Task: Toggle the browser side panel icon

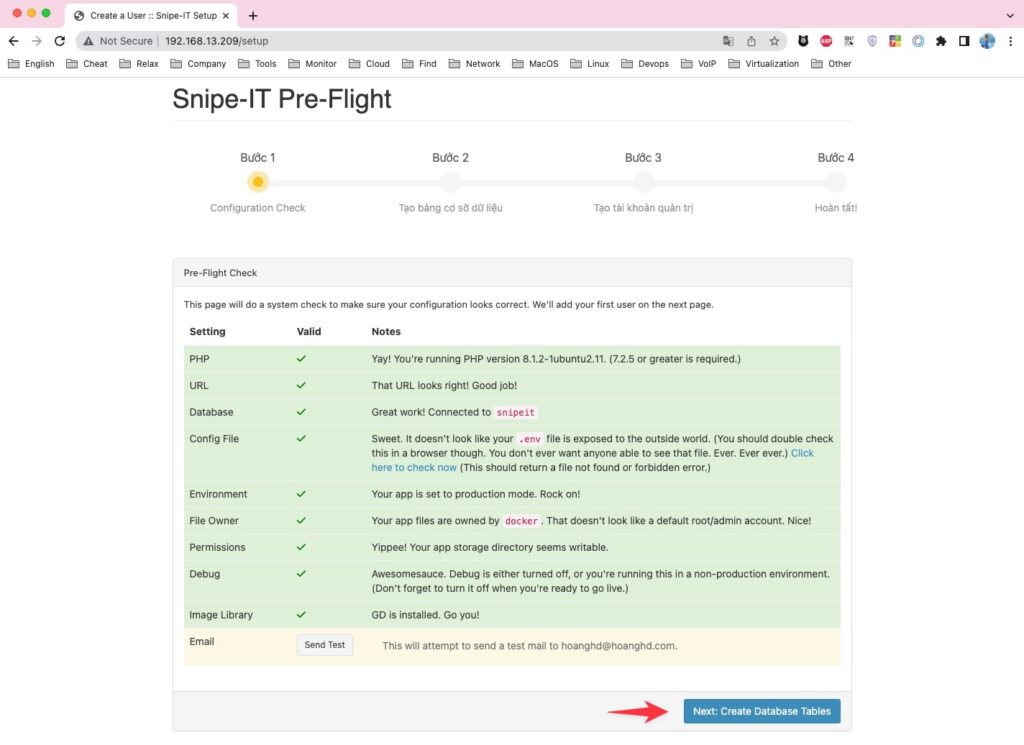Action: click(x=963, y=41)
